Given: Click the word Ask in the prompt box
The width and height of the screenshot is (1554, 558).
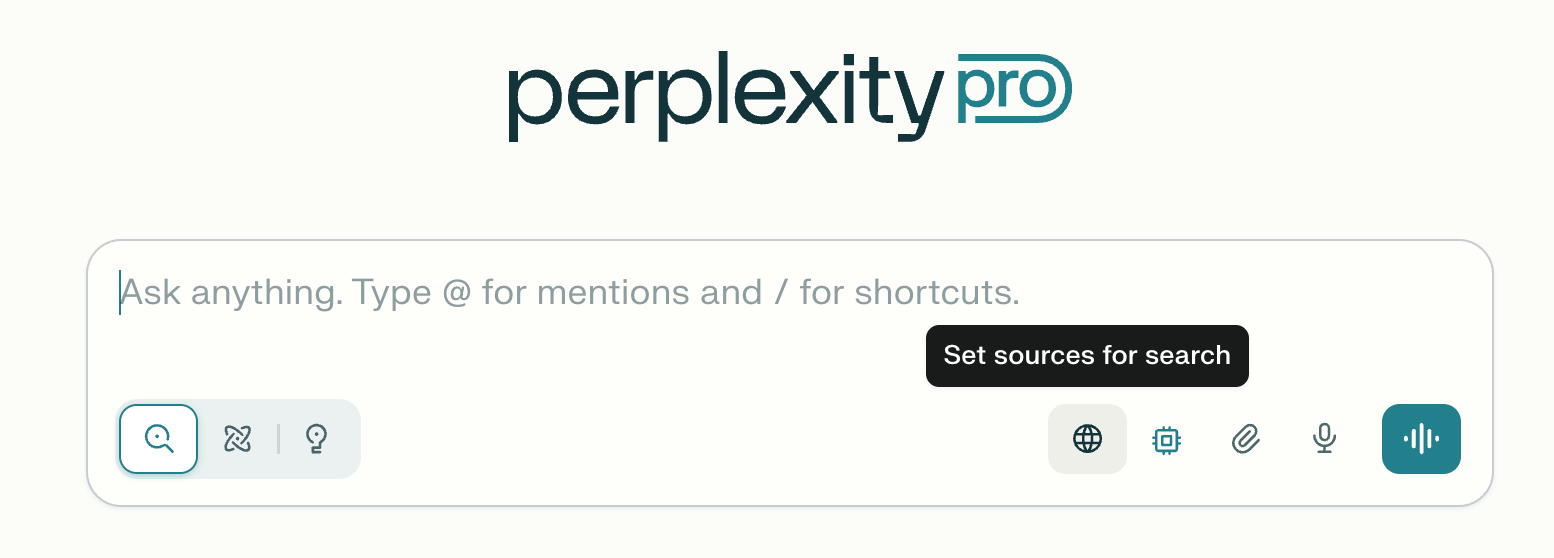Looking at the screenshot, I should [151, 293].
